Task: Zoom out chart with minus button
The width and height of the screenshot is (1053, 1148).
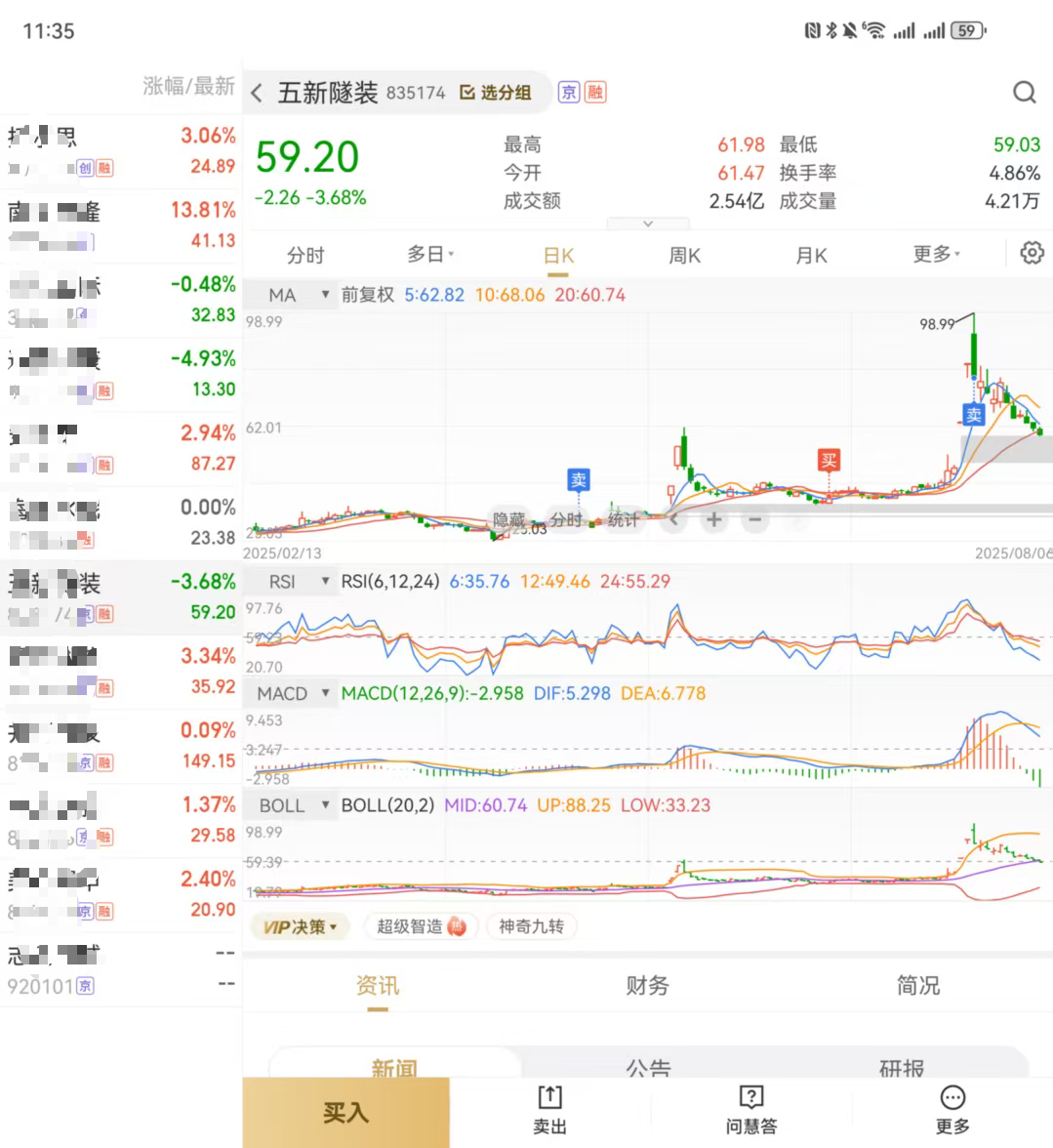Action: 755,519
